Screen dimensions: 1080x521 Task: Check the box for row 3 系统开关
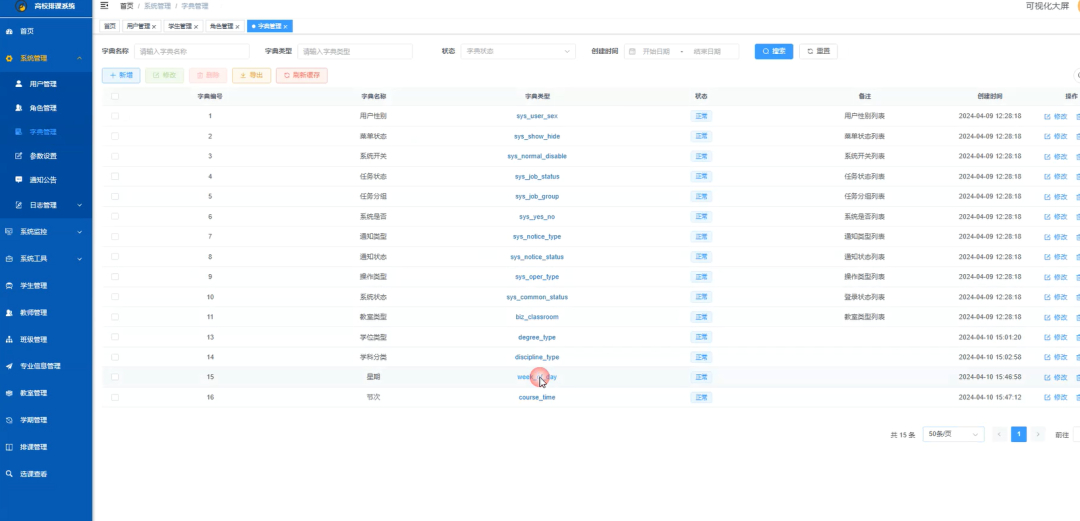click(x=115, y=156)
